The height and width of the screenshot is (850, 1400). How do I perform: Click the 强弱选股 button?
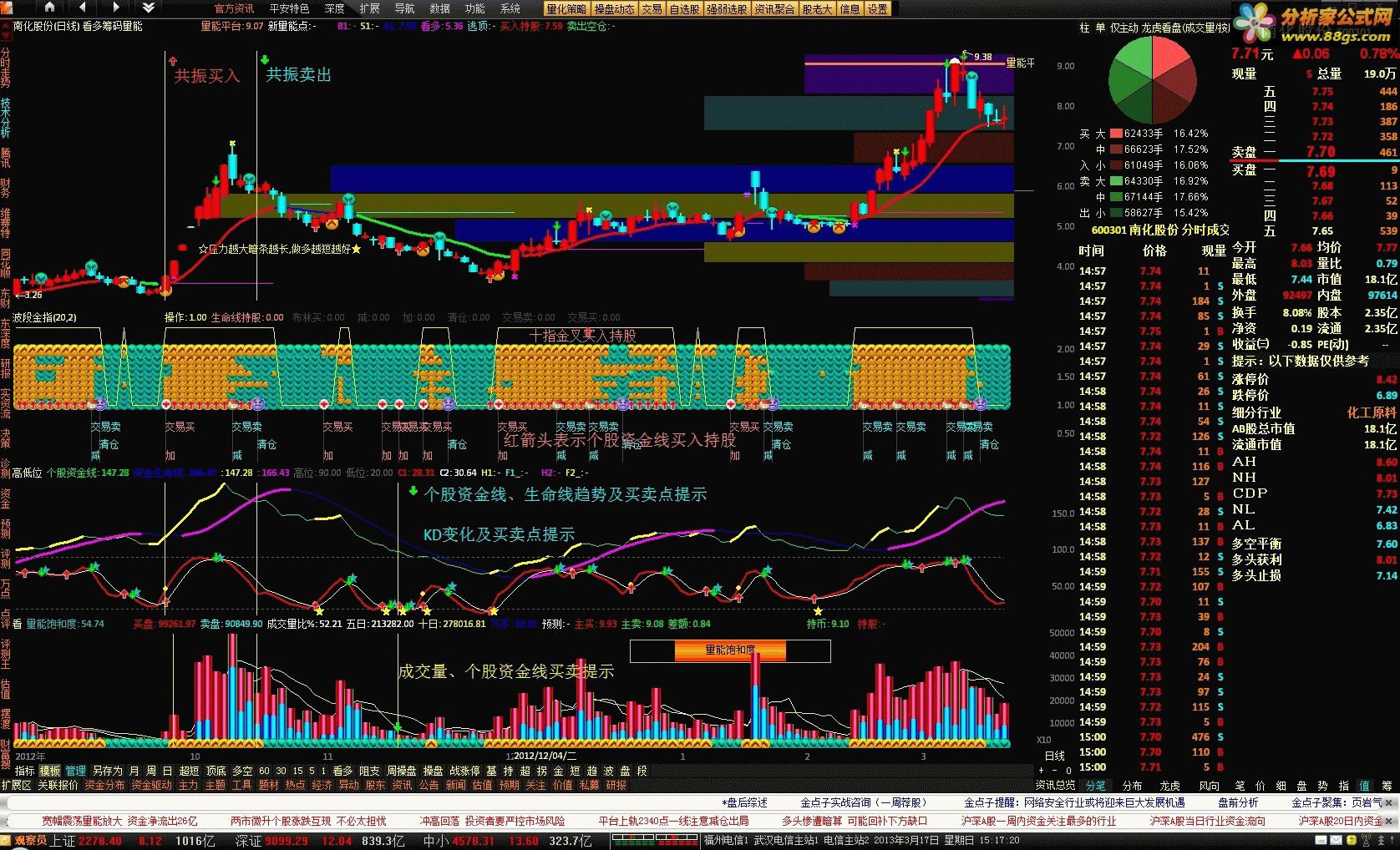[x=727, y=9]
